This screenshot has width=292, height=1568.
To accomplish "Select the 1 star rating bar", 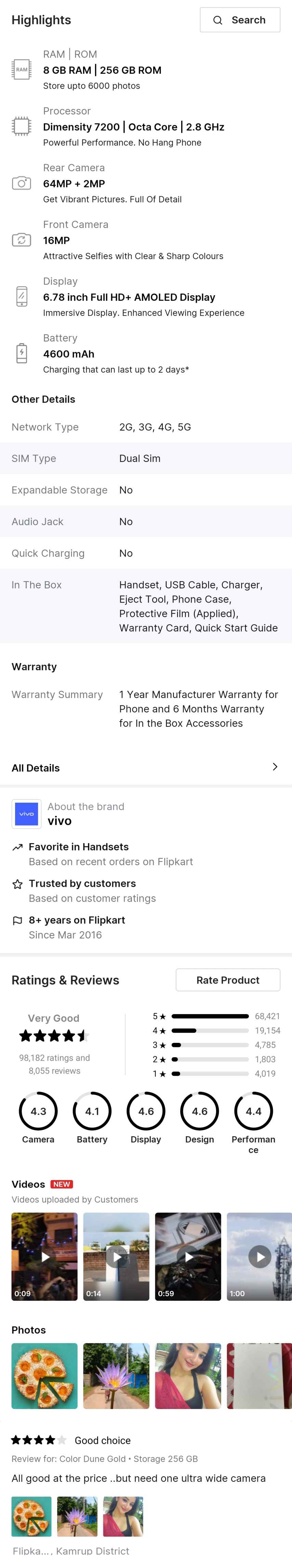I will tap(210, 1074).
